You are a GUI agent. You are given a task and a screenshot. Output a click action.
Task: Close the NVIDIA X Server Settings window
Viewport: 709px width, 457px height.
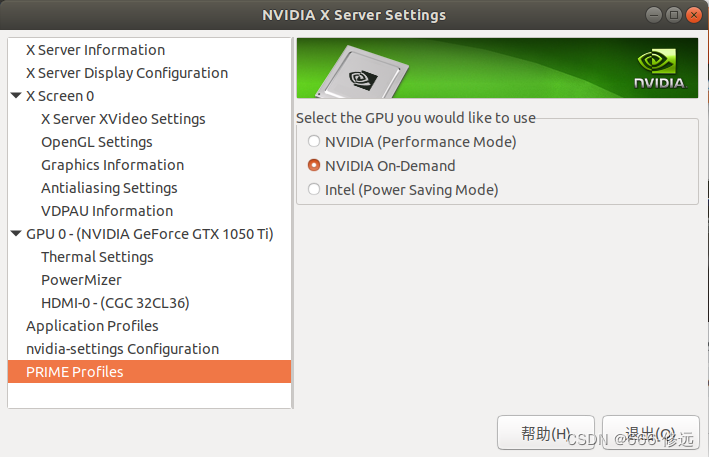(694, 15)
